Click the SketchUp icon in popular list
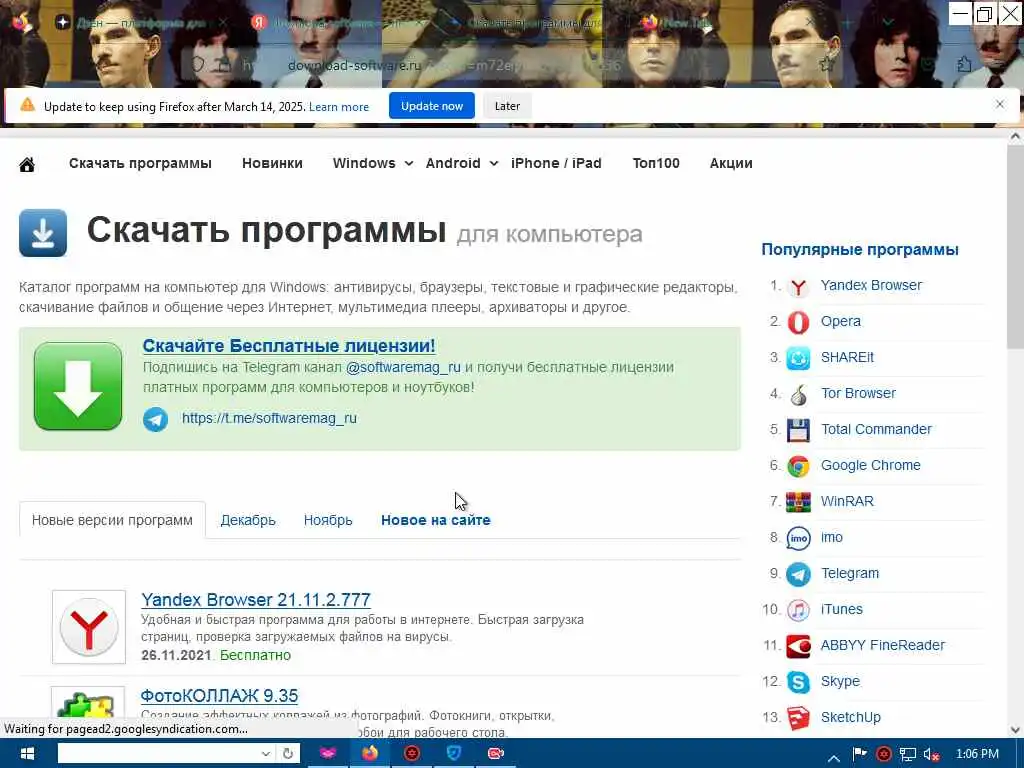Screen dimensions: 1024x768 [x=798, y=718]
